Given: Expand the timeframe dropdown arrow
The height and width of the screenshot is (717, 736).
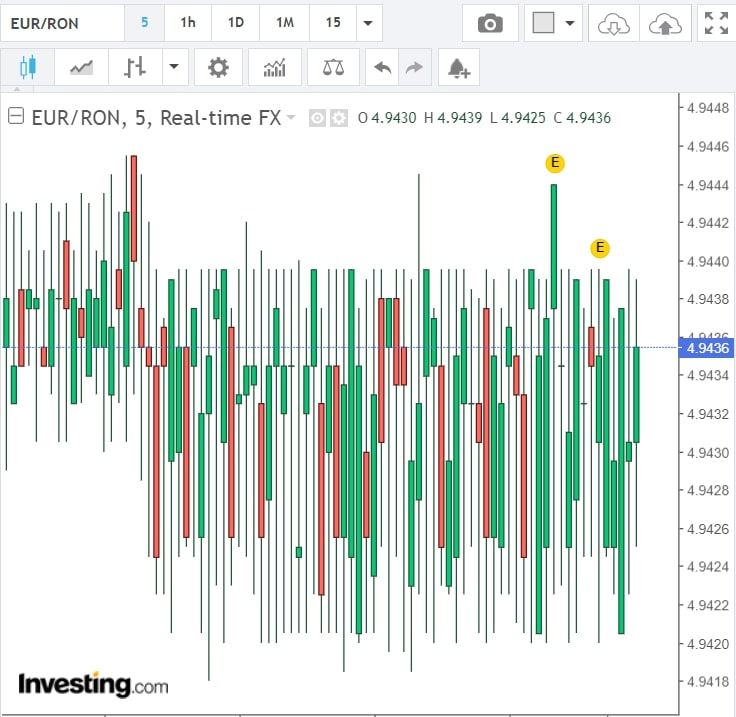Looking at the screenshot, I should pyautogui.click(x=369, y=23).
